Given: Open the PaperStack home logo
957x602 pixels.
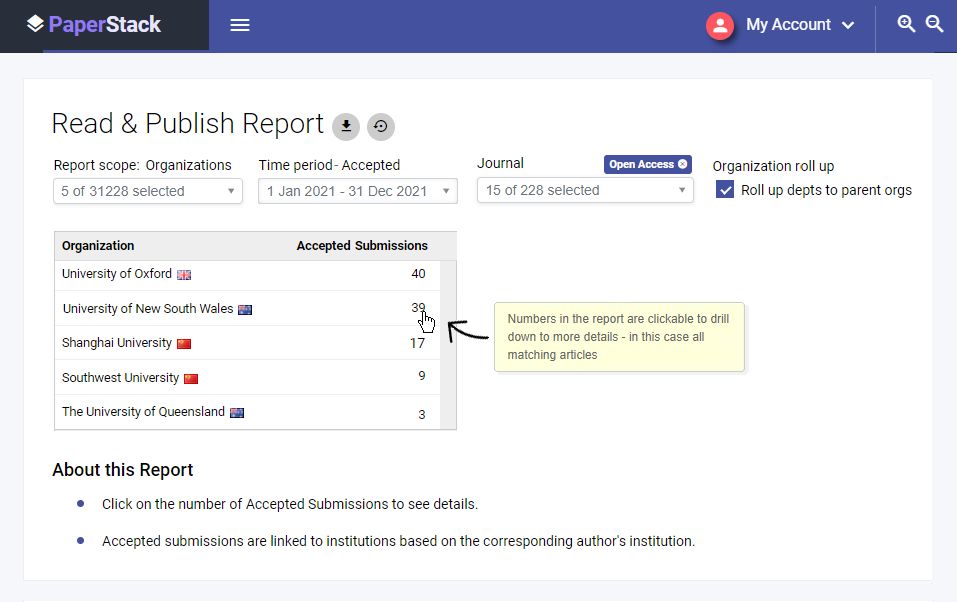Looking at the screenshot, I should pos(95,24).
